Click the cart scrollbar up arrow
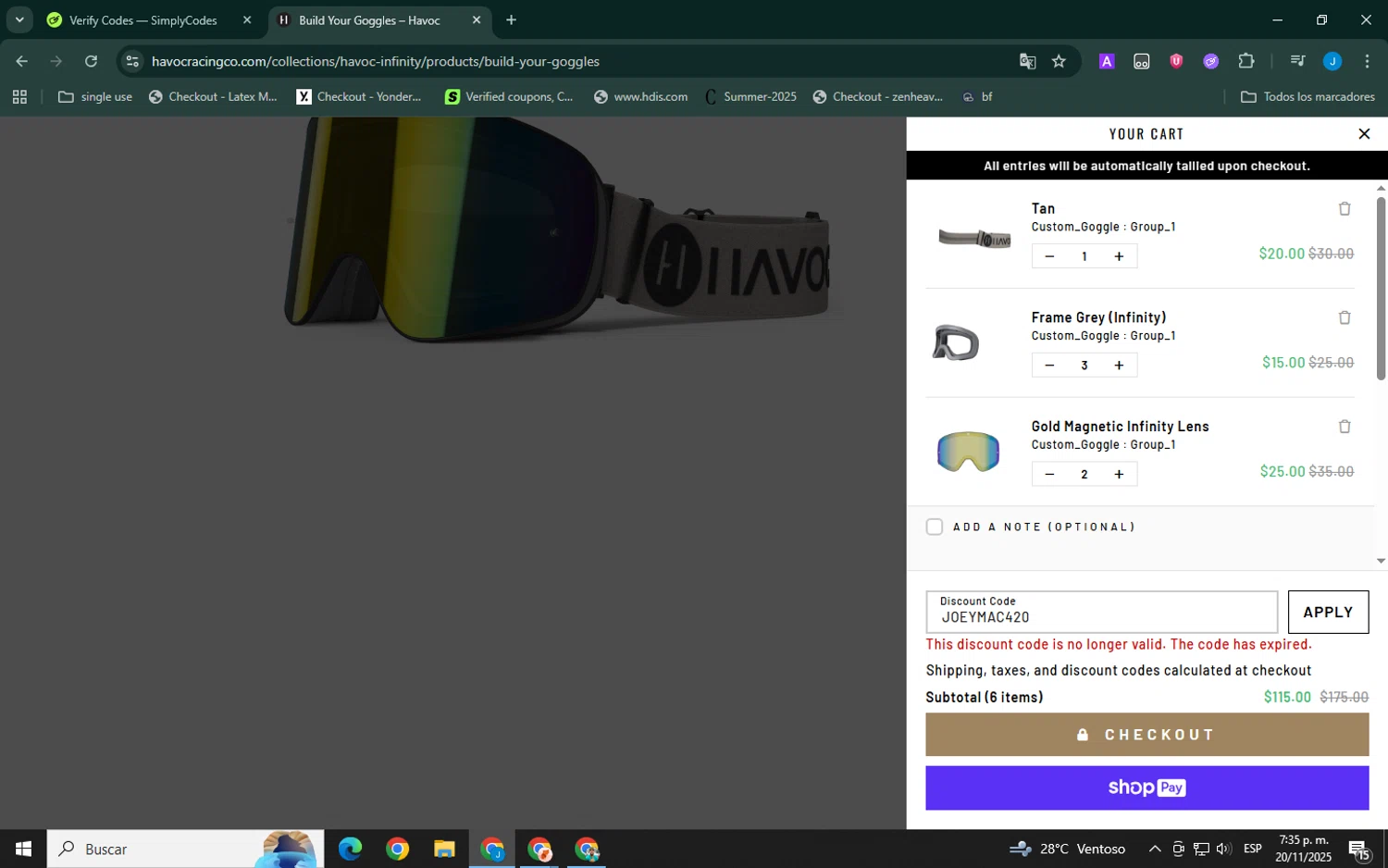Image resolution: width=1388 pixels, height=868 pixels. point(1381,188)
